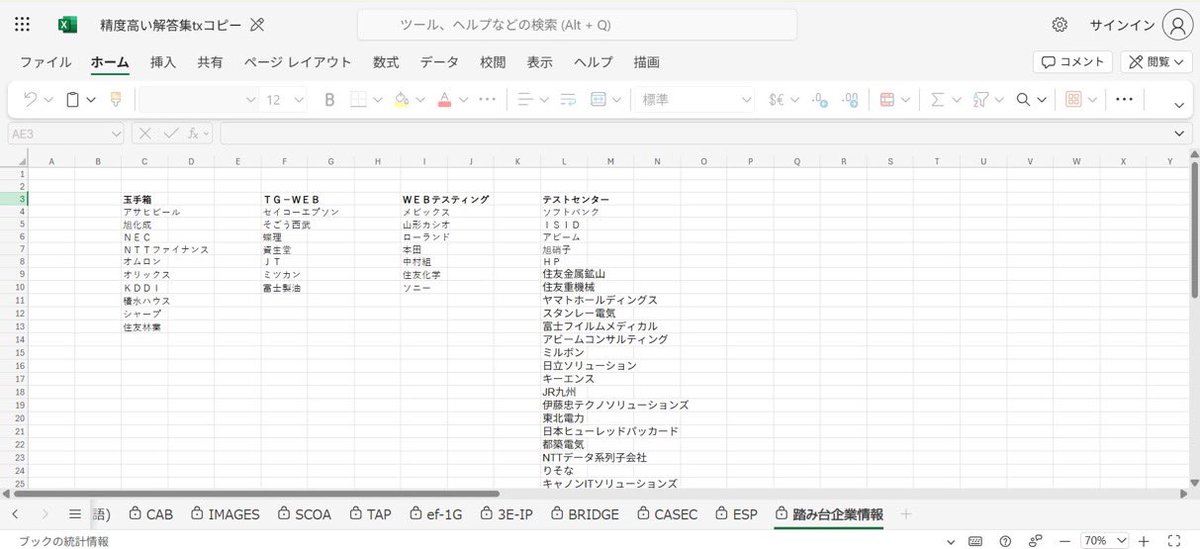This screenshot has height=549, width=1200.
Task: Open the all sheets list icon
Action: click(74, 514)
